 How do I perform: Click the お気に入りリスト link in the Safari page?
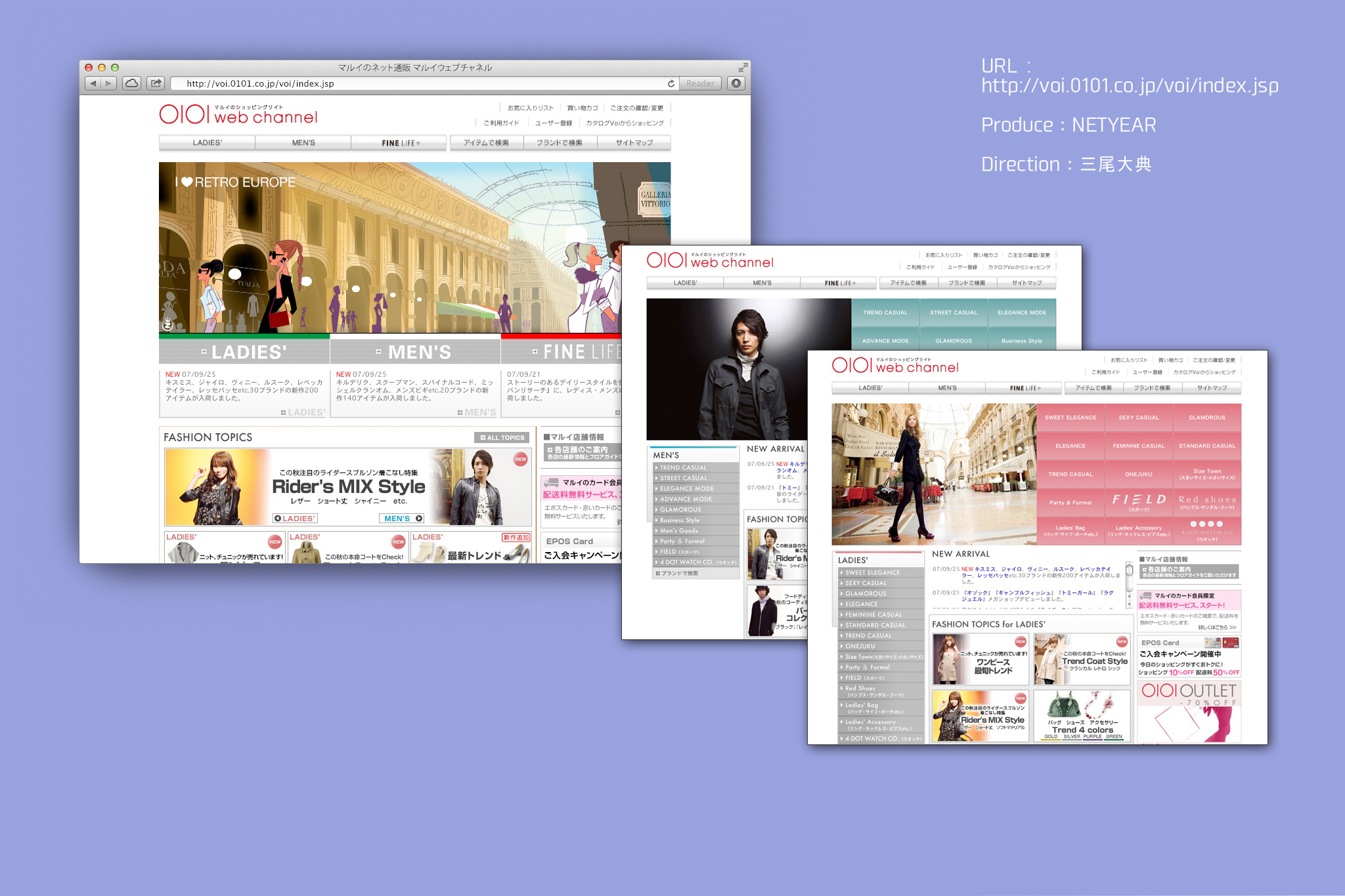point(530,108)
